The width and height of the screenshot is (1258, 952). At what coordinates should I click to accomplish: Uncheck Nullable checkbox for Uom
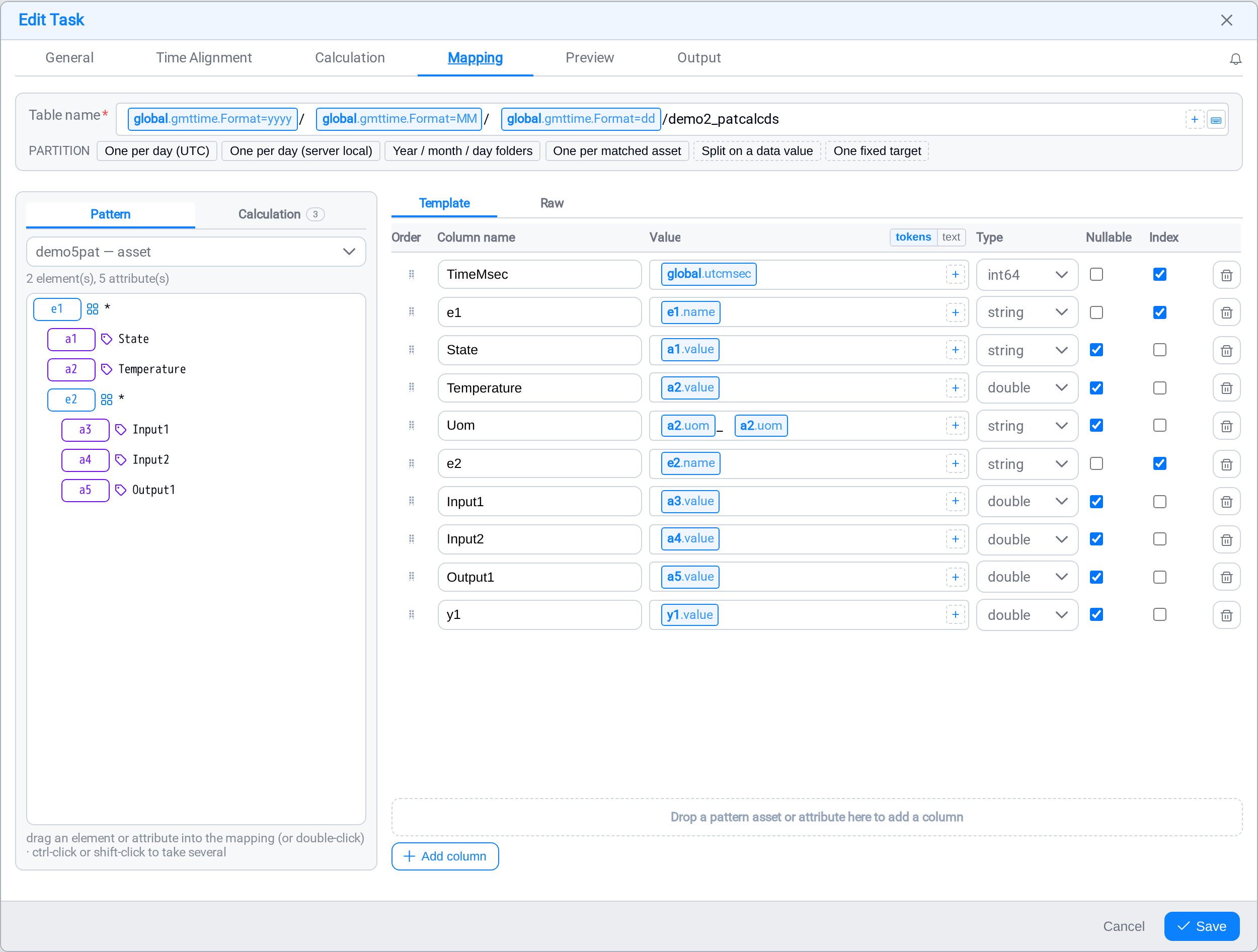point(1096,425)
